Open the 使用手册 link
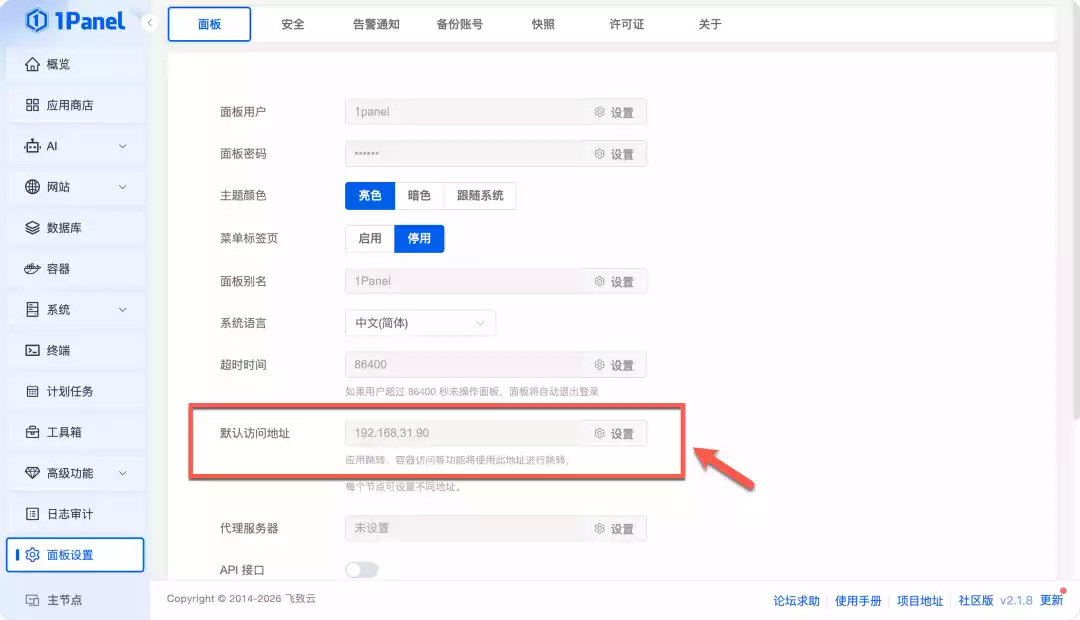The image size is (1080, 620). click(858, 601)
